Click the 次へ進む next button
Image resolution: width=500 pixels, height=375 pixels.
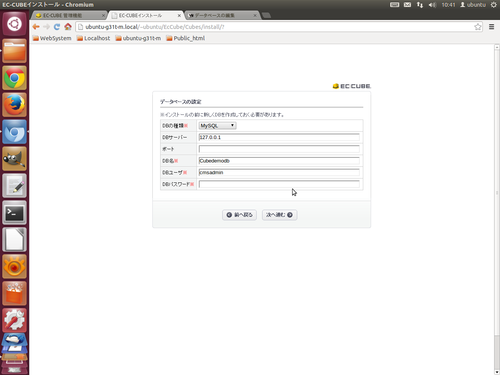pyautogui.click(x=279, y=215)
